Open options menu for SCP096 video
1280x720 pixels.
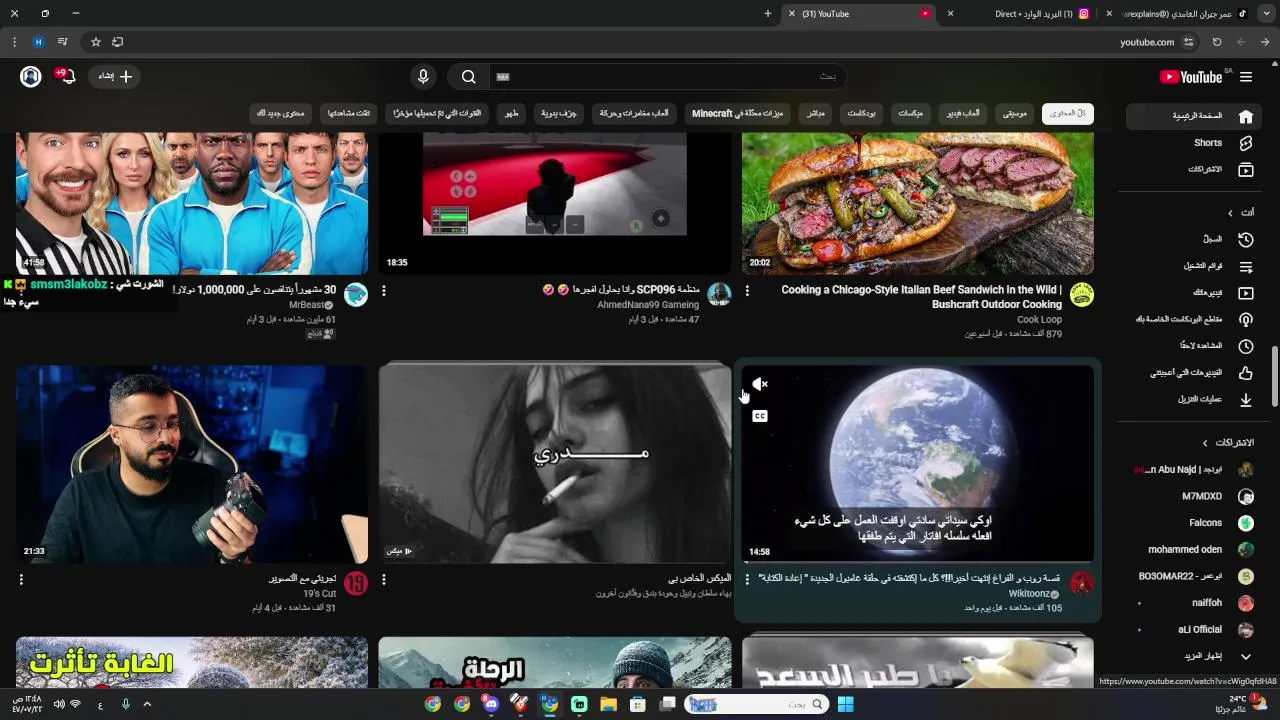(x=384, y=291)
